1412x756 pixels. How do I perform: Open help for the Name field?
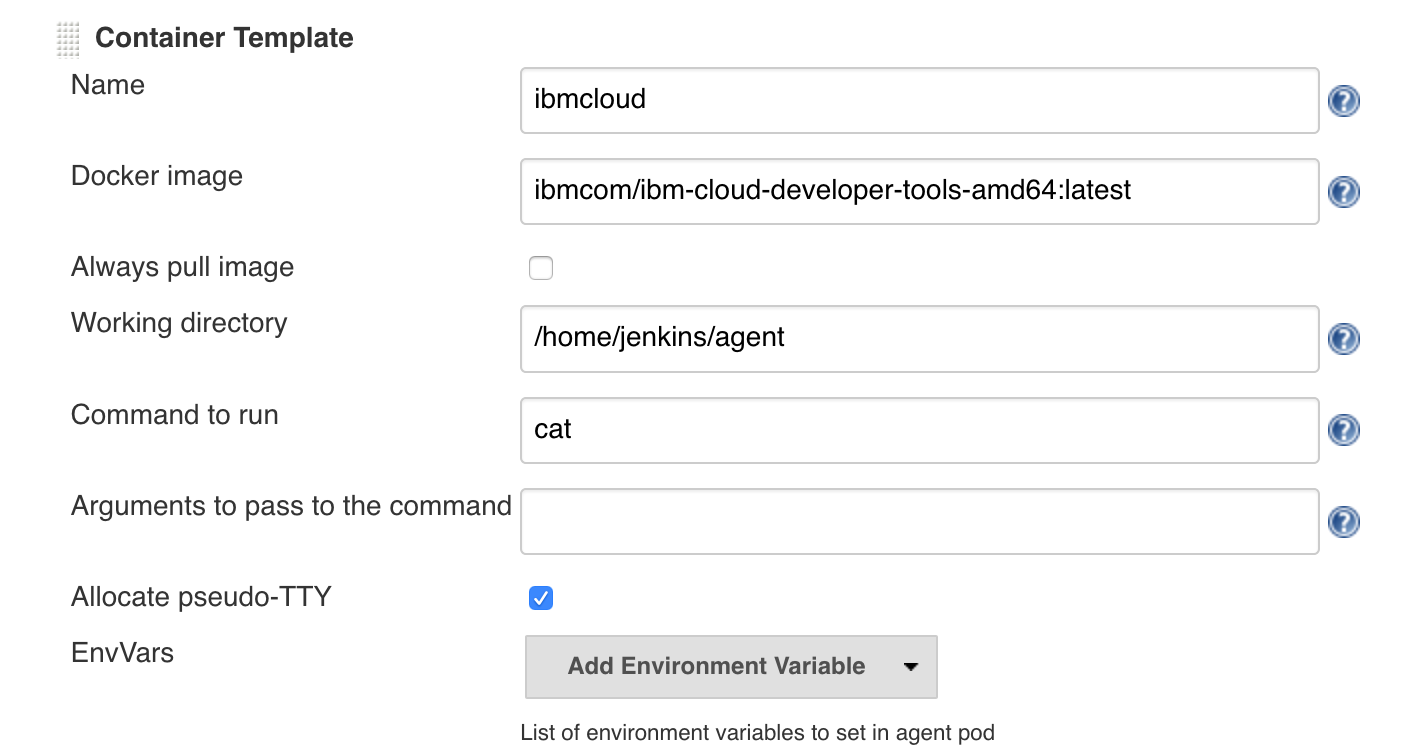(1343, 101)
